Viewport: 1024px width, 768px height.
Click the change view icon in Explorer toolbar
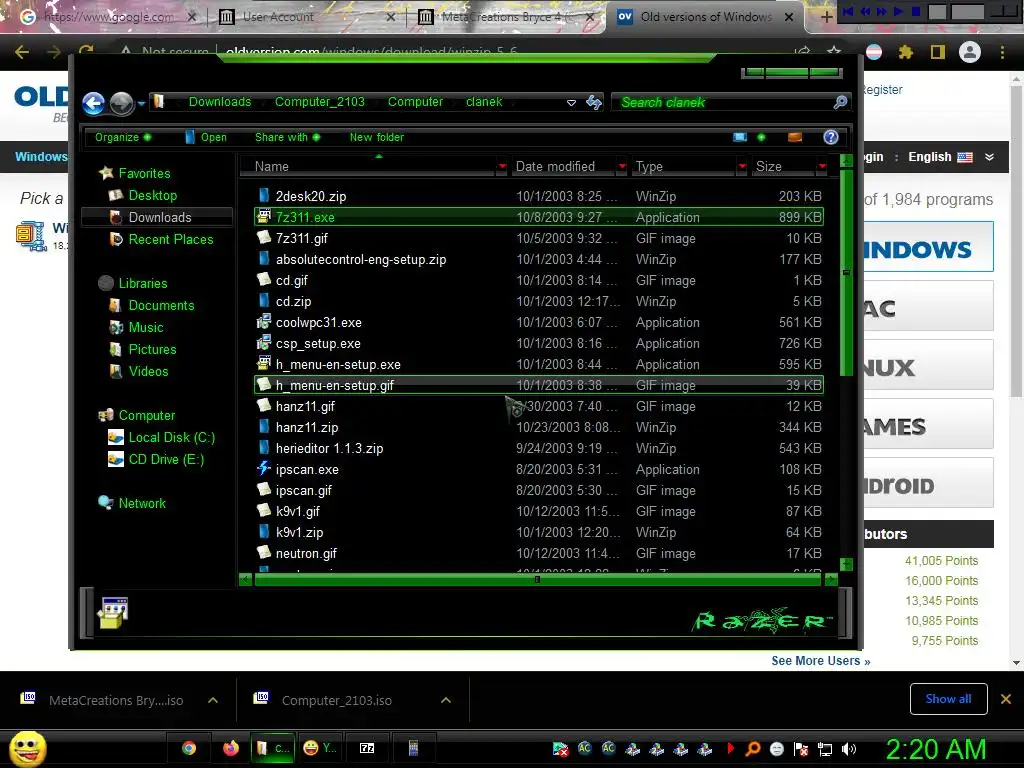[740, 137]
